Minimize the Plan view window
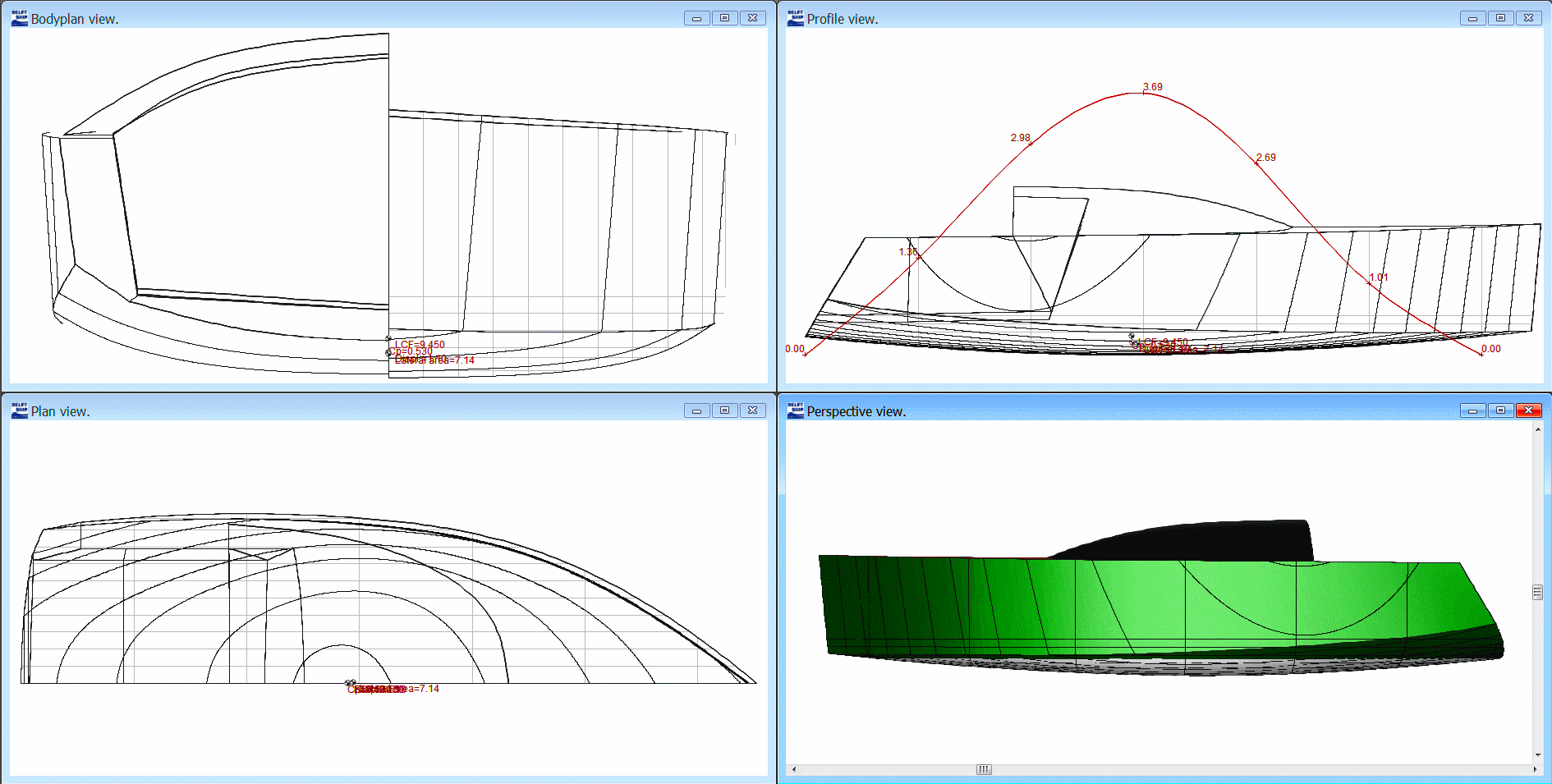 (x=696, y=410)
